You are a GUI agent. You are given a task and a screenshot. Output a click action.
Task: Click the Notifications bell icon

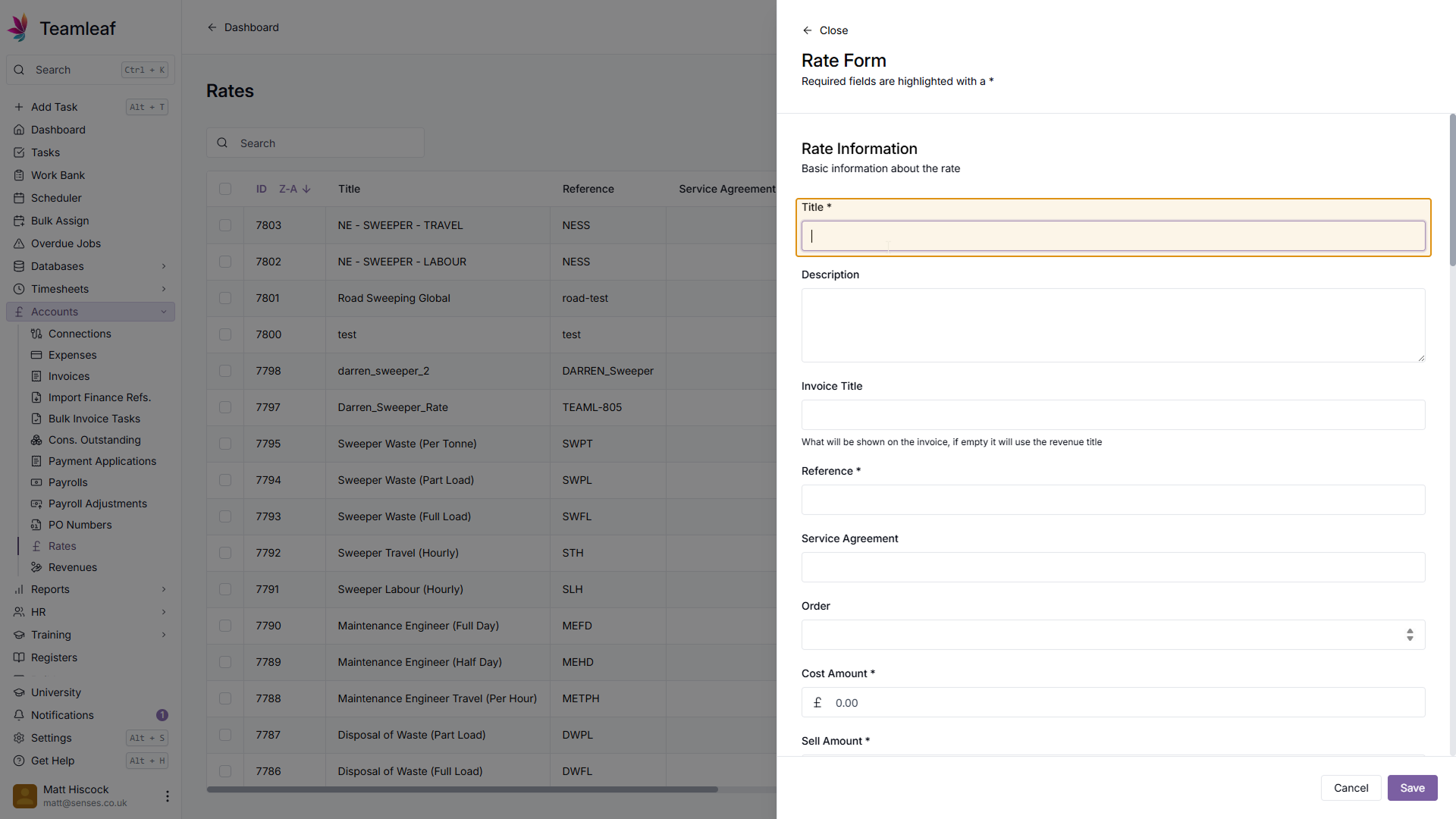click(19, 715)
